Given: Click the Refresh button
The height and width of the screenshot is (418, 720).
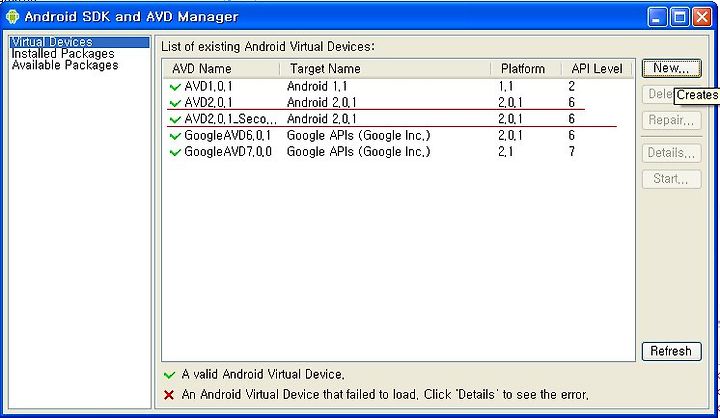Looking at the screenshot, I should [x=671, y=351].
